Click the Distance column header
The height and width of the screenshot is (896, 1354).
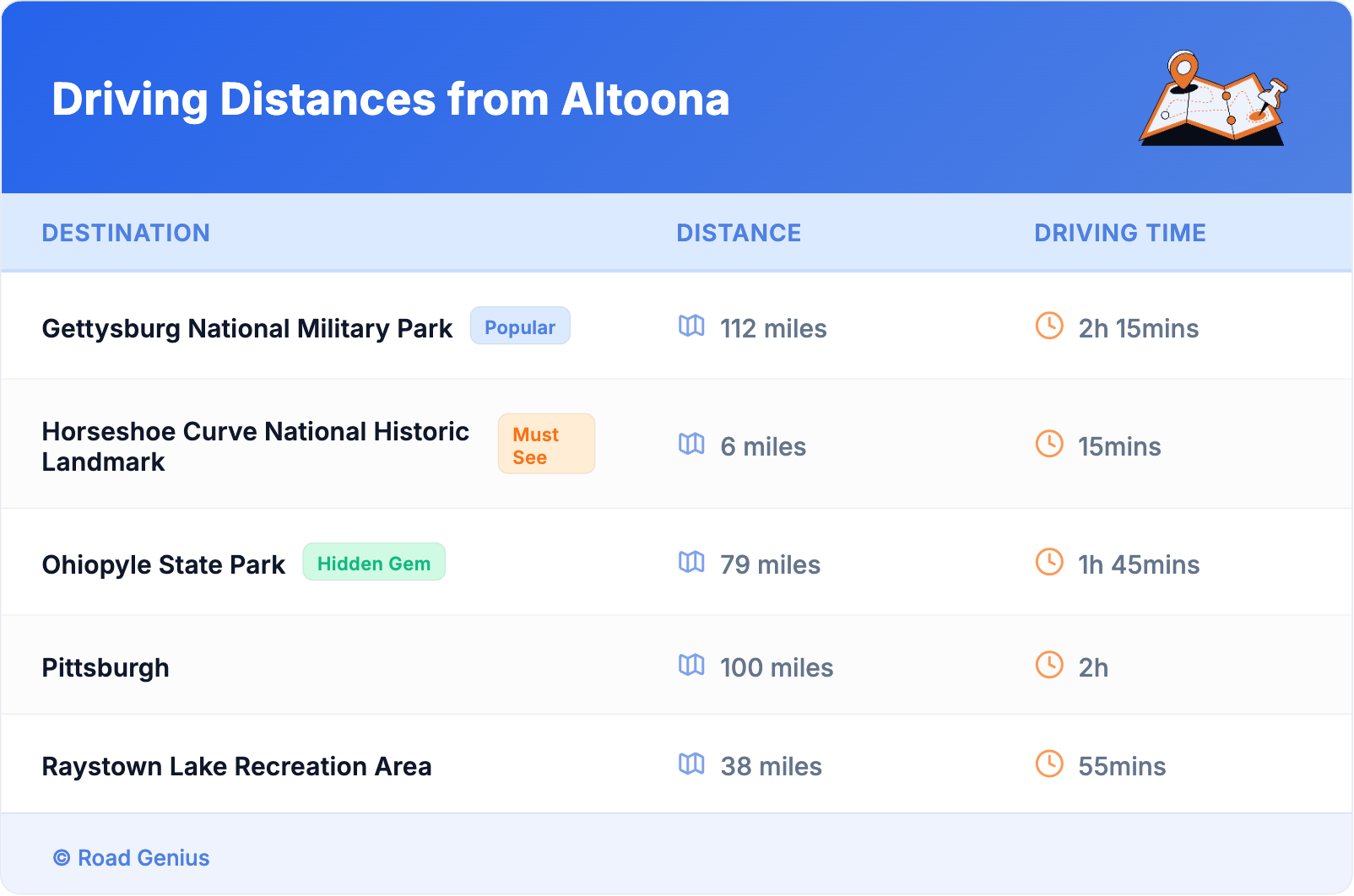tap(739, 233)
